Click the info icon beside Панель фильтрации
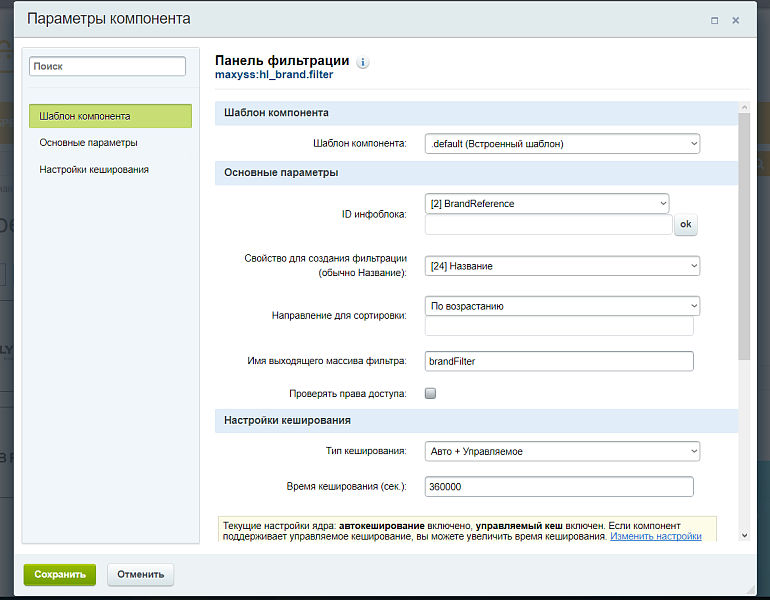The width and height of the screenshot is (770, 600). (x=363, y=62)
